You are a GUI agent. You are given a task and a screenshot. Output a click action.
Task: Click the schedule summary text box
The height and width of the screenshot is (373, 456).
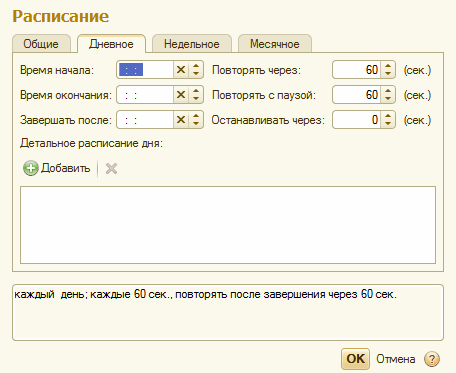[228, 313]
